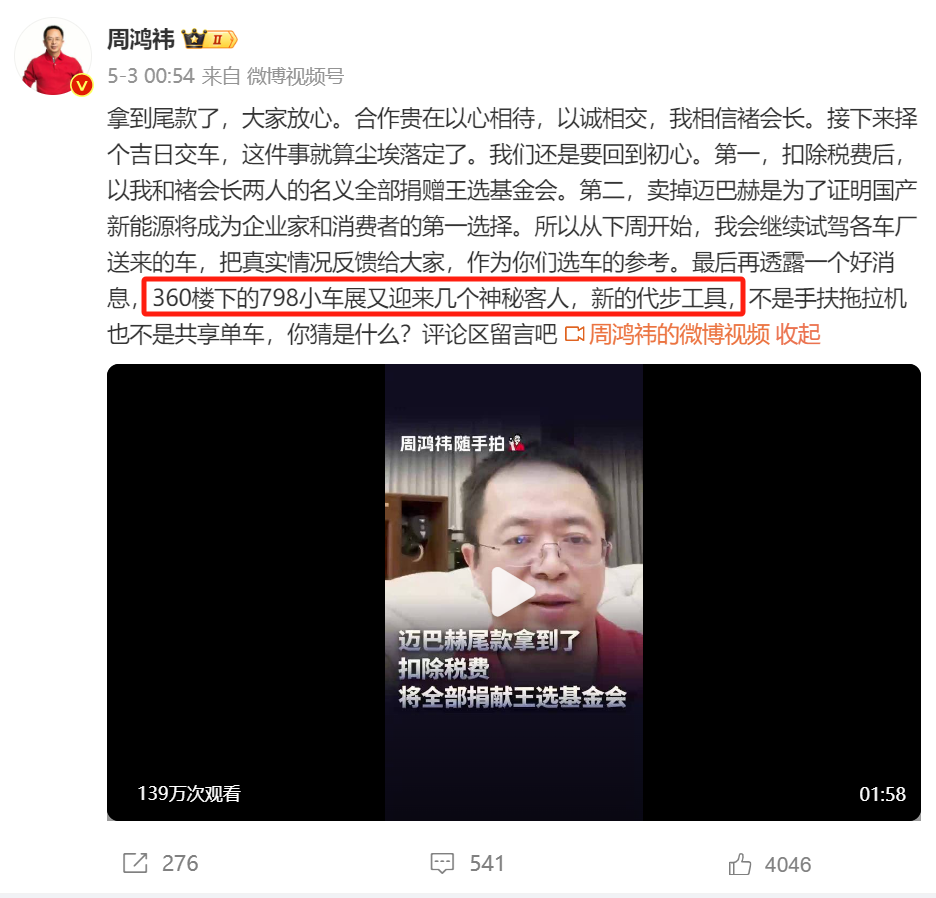Click the small video camera icon before the link

(x=574, y=334)
